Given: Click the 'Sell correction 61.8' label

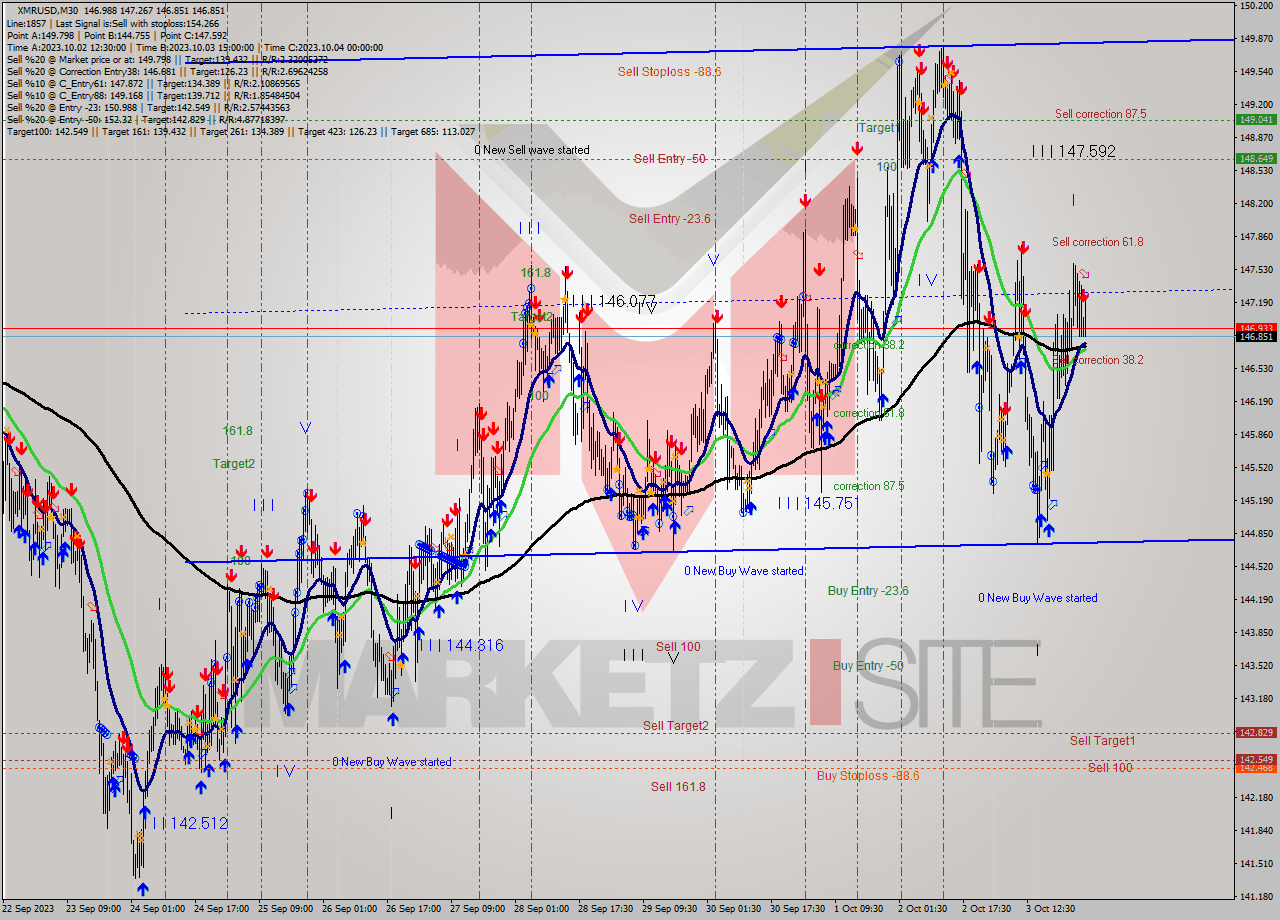Looking at the screenshot, I should [1097, 242].
